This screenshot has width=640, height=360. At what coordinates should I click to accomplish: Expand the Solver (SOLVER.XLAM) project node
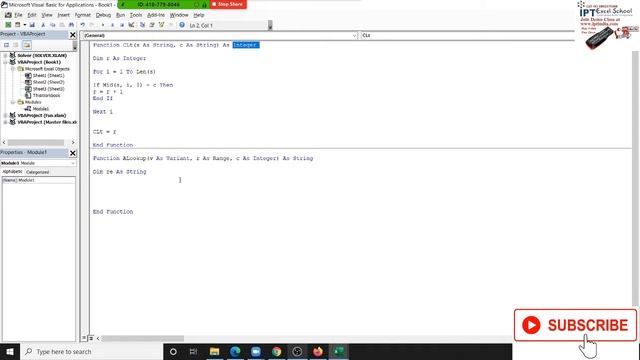5,56
